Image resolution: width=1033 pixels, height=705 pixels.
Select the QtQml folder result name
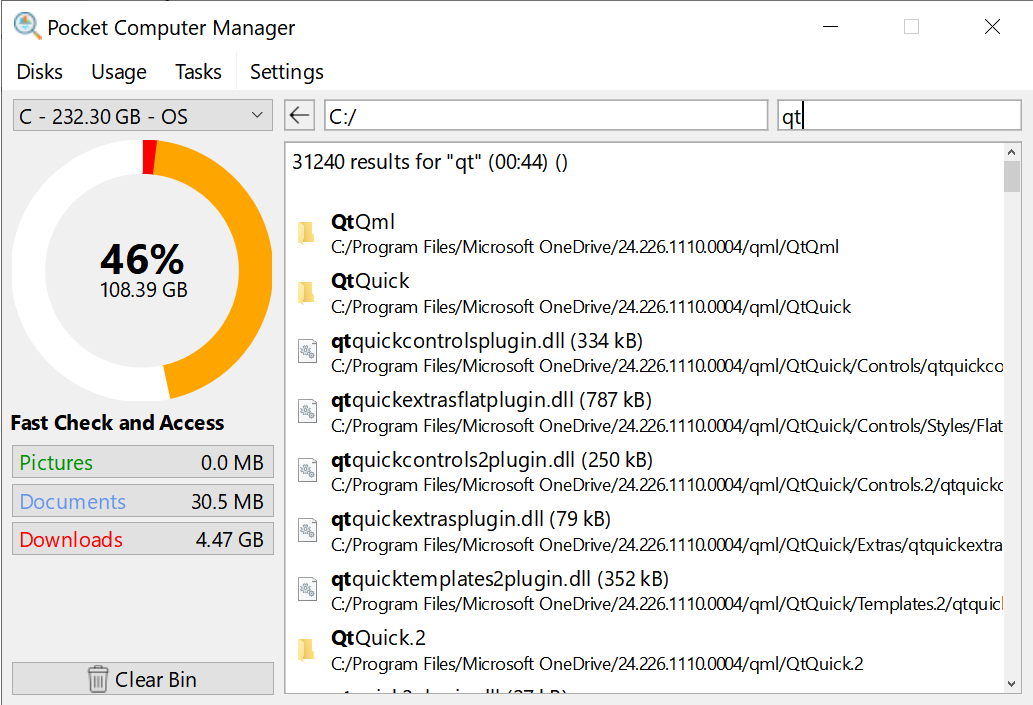coord(362,222)
